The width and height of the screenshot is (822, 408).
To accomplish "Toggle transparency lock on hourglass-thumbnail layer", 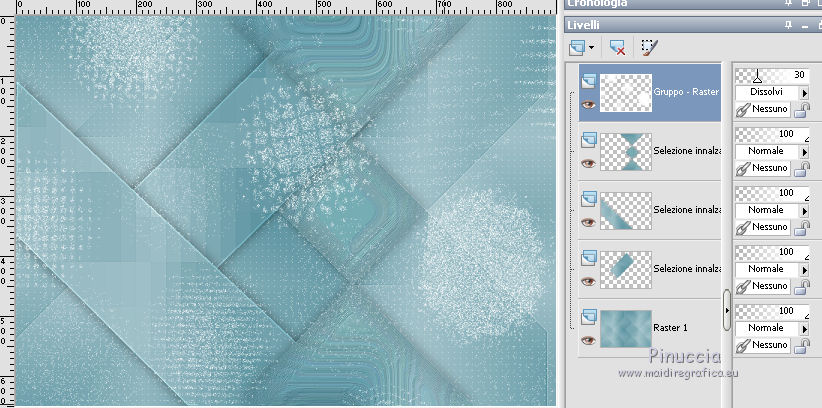I will click(x=802, y=169).
